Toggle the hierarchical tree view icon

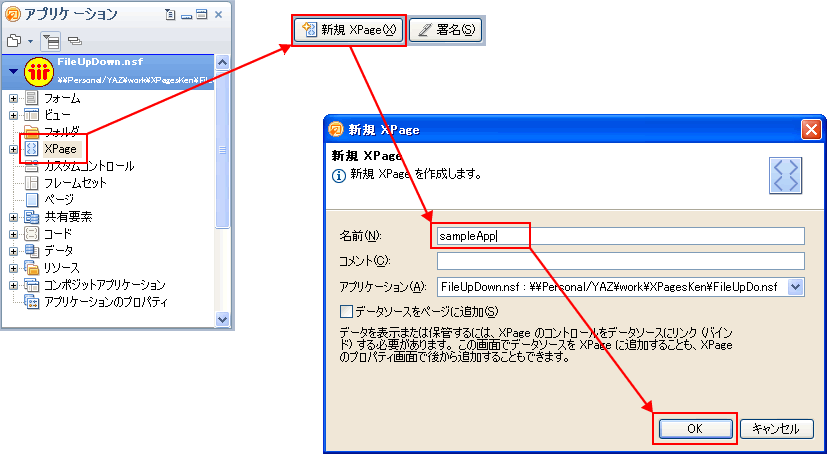point(51,41)
